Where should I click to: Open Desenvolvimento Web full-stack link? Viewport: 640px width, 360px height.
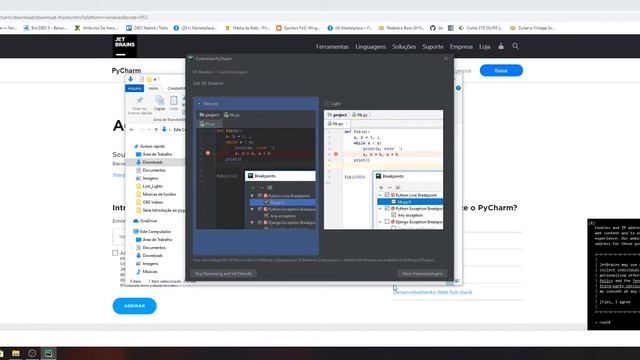tap(432, 292)
